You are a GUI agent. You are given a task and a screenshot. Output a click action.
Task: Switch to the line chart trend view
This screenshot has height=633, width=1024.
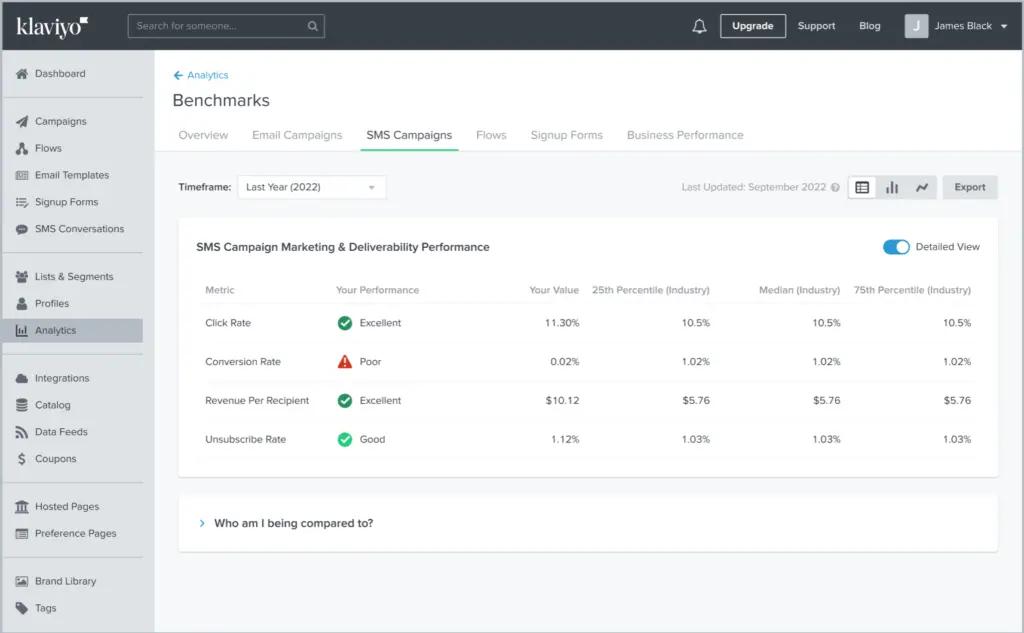pyautogui.click(x=921, y=187)
